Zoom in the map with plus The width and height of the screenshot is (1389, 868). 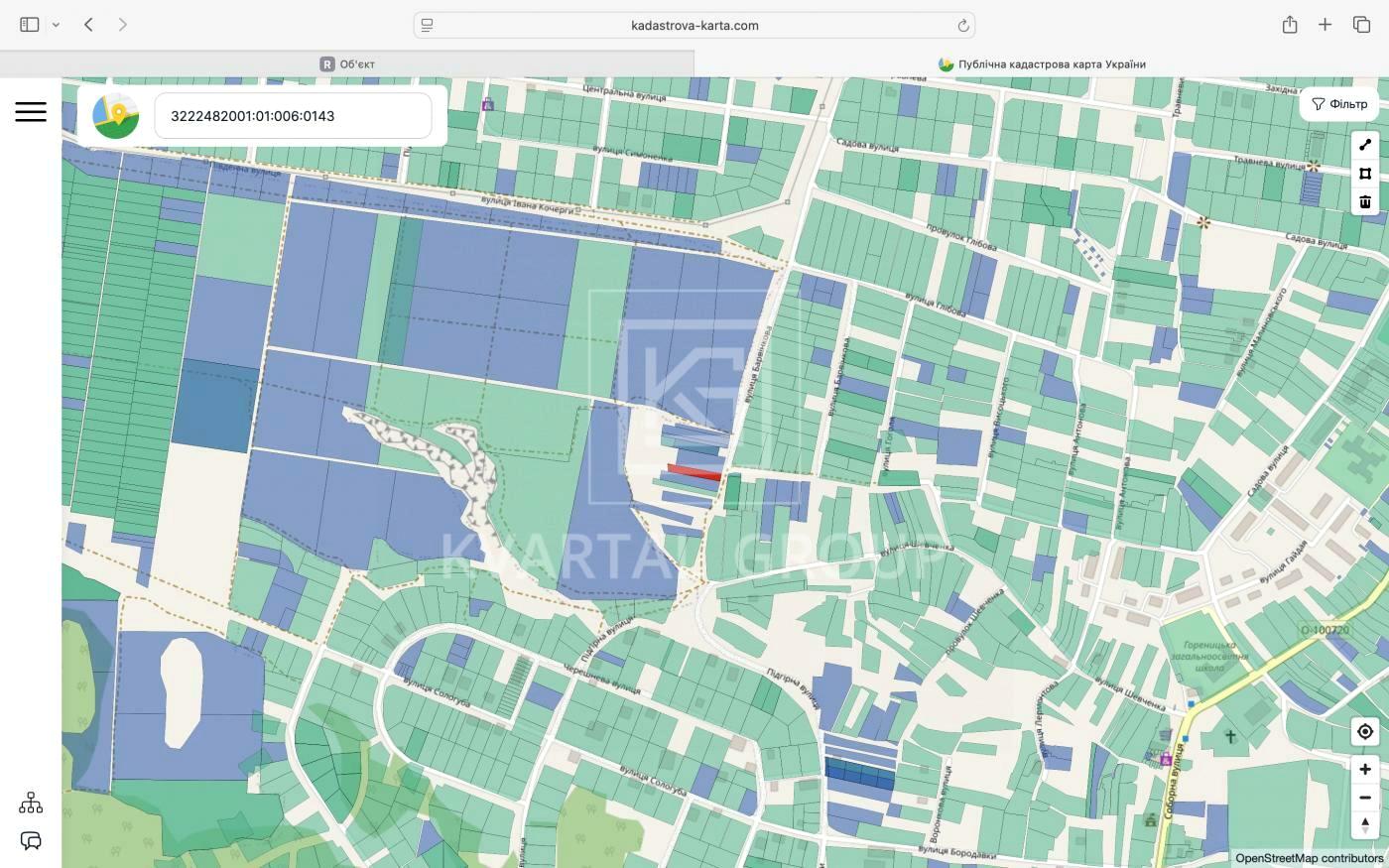[1365, 770]
